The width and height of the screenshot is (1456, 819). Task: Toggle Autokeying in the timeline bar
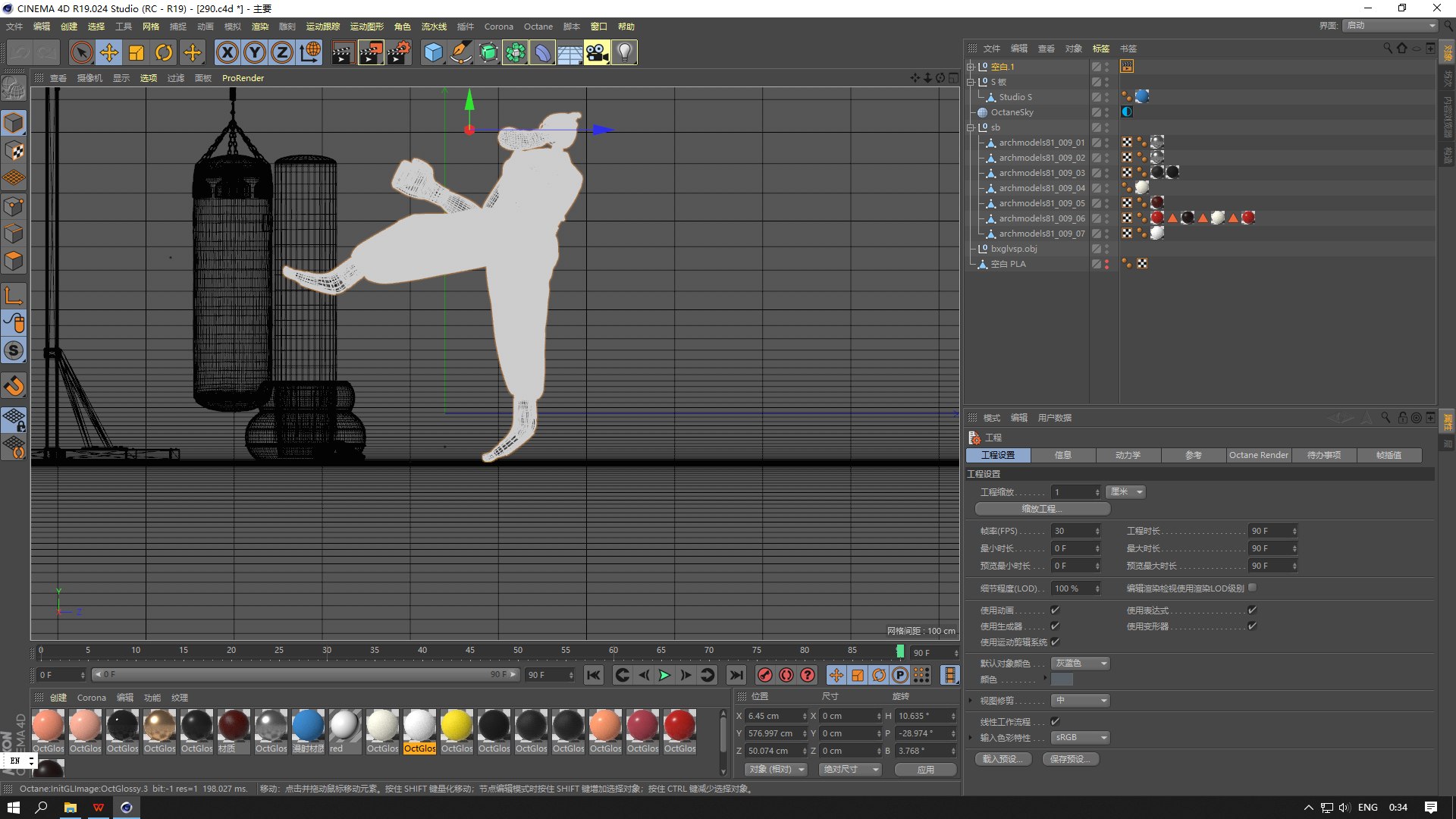pos(786,675)
